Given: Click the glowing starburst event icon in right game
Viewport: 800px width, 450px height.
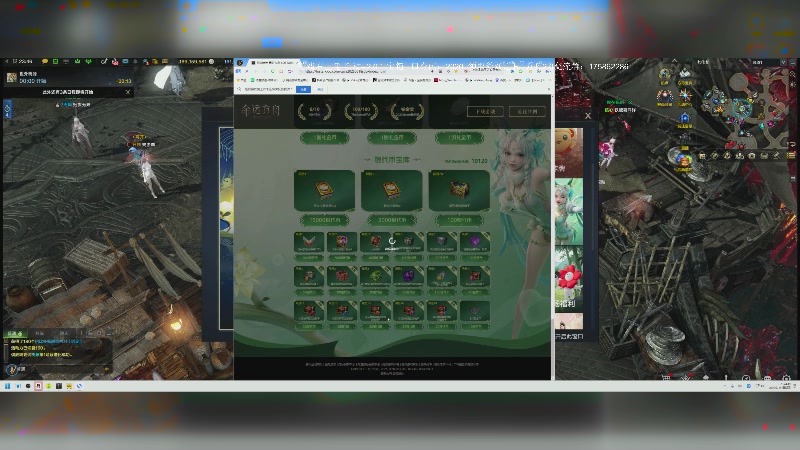Looking at the screenshot, I should point(684,96).
